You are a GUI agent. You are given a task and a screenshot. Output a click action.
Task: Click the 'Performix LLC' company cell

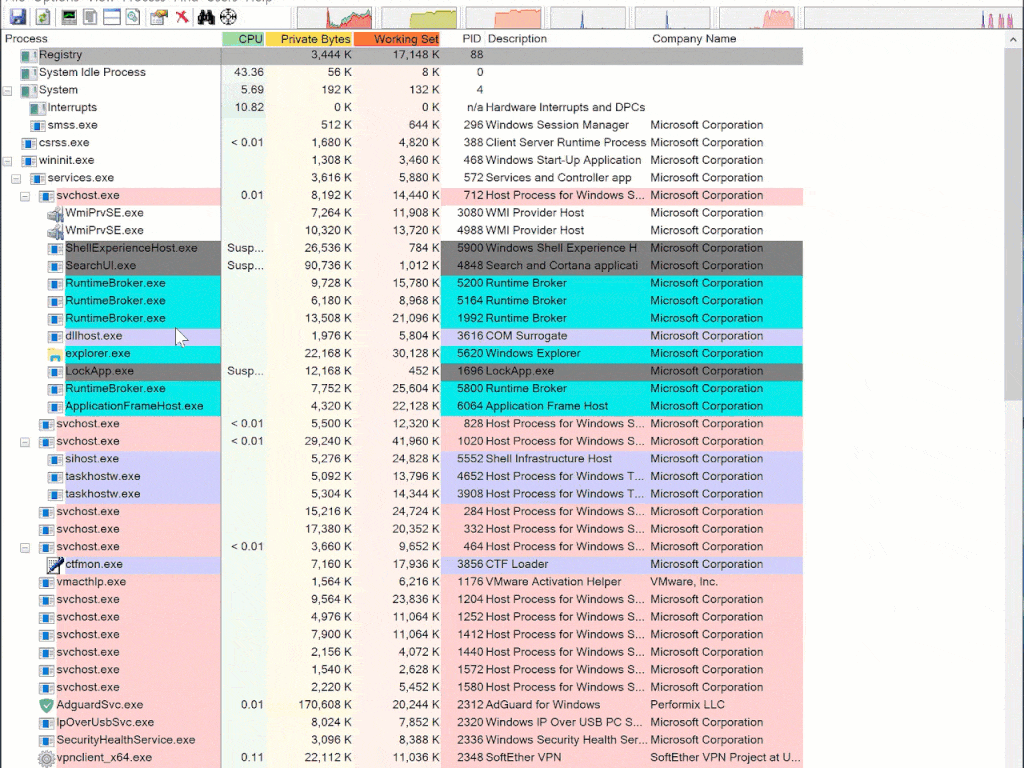[x=687, y=705]
